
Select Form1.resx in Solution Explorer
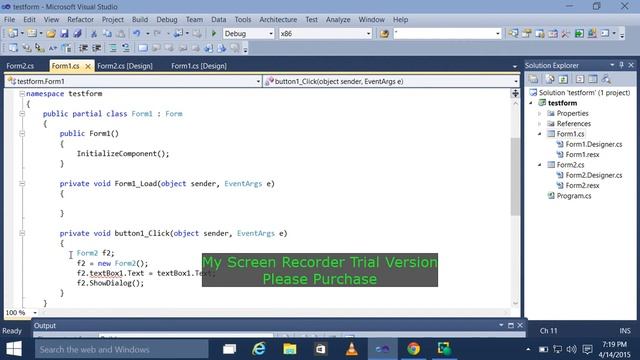point(582,154)
